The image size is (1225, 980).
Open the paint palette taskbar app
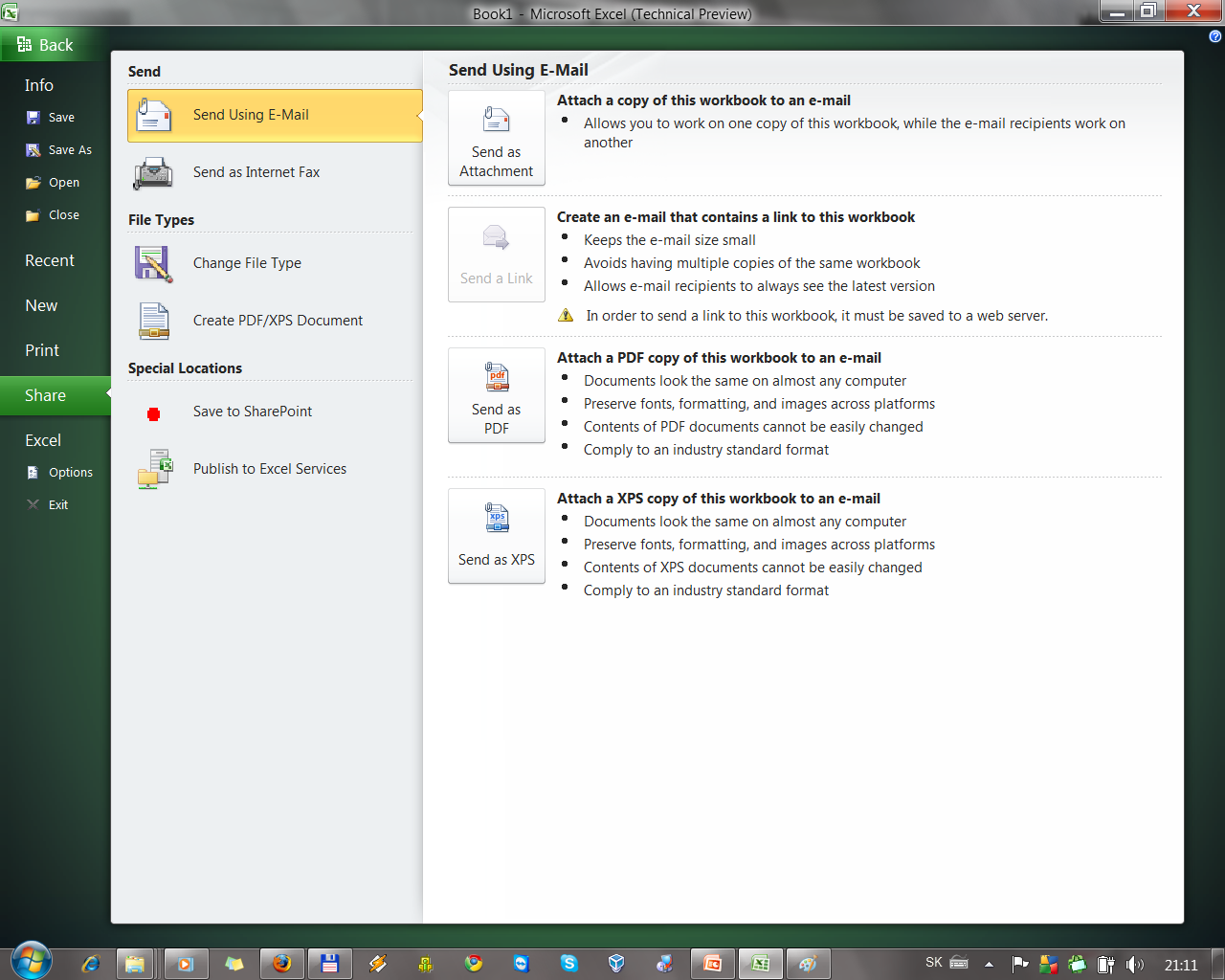click(x=808, y=964)
